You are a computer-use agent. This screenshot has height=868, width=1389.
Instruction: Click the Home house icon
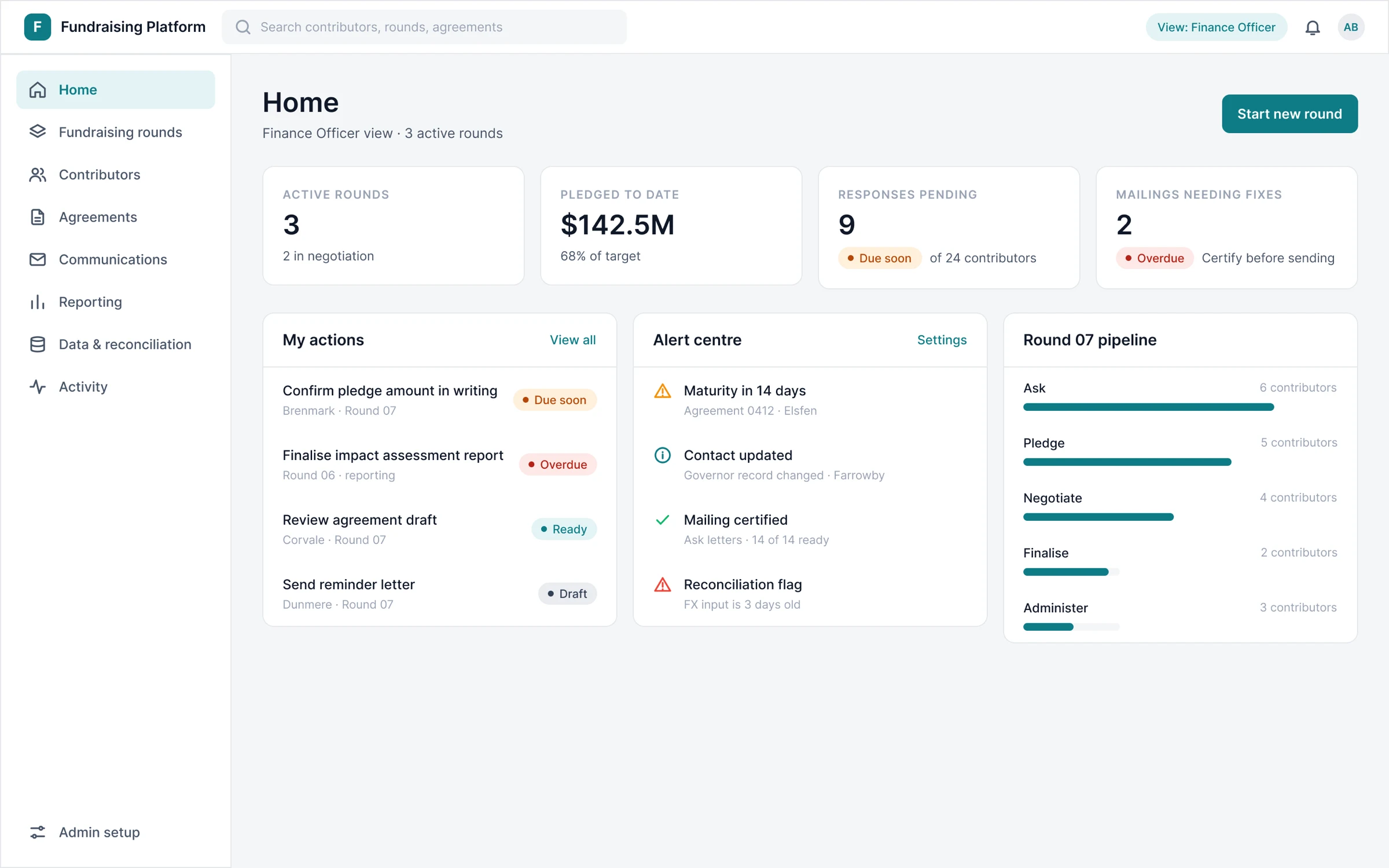38,90
